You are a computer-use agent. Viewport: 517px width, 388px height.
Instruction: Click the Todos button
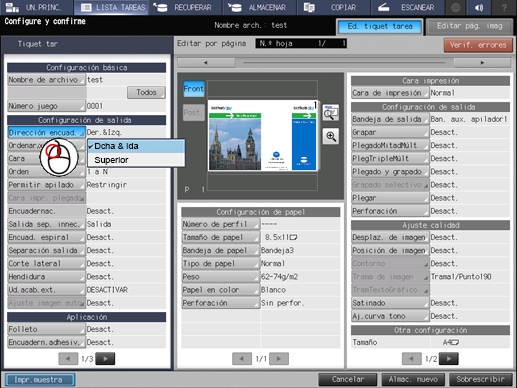point(146,92)
